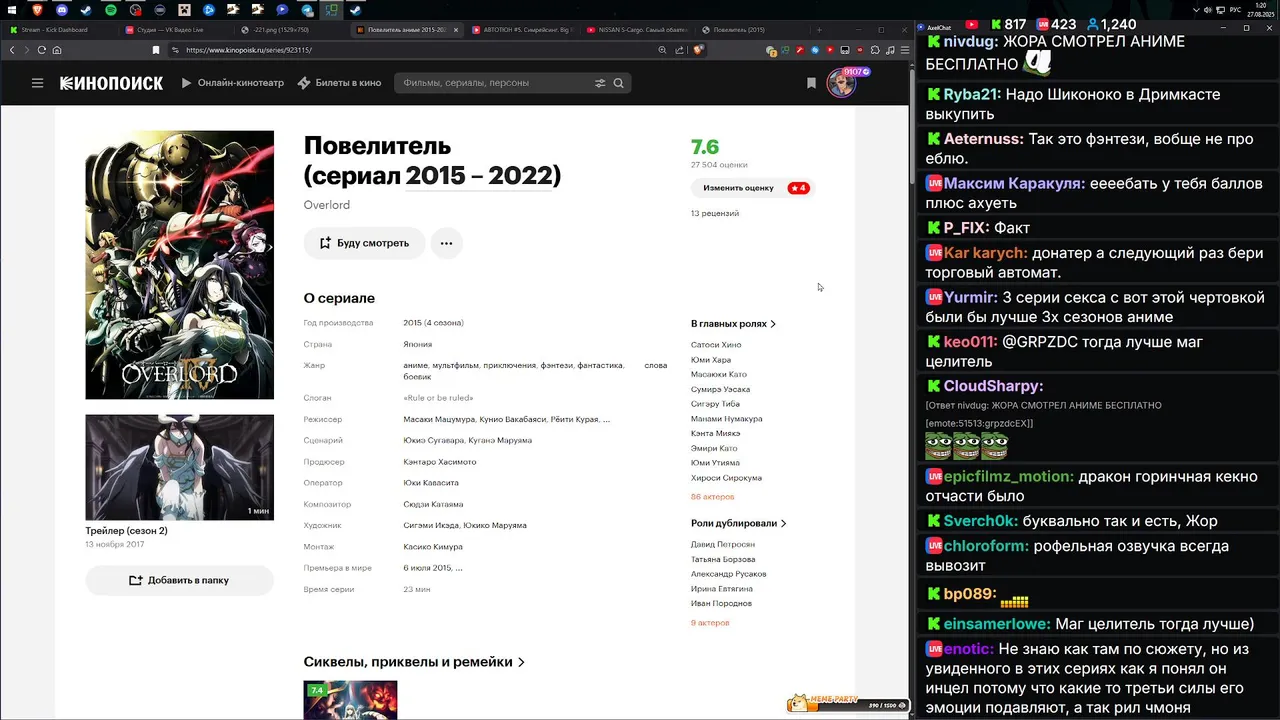Viewport: 1280px width, 720px height.
Task: Click the music note media icon
Action: coord(890,50)
